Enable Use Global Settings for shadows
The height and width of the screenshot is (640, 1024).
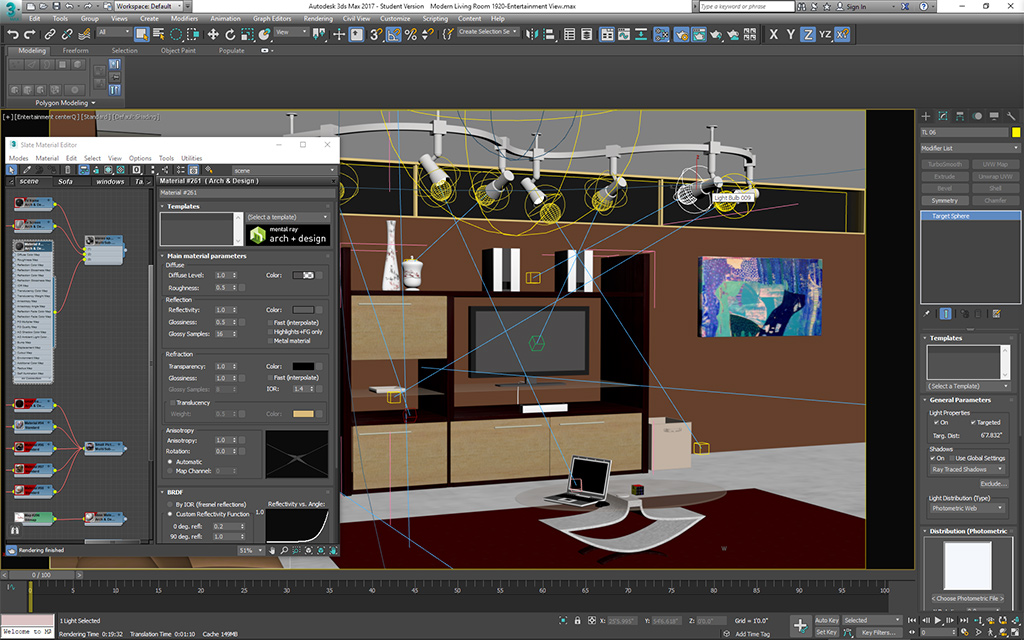(950, 458)
